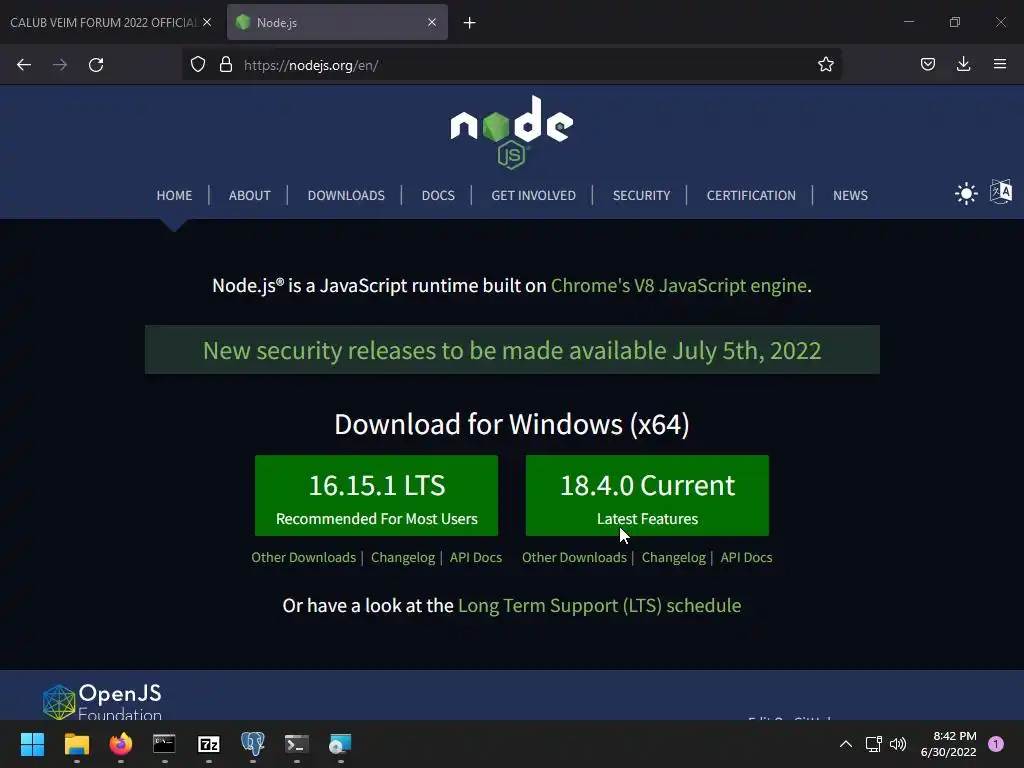Bookmark this page with the star icon
Image resolution: width=1024 pixels, height=768 pixels.
825,64
